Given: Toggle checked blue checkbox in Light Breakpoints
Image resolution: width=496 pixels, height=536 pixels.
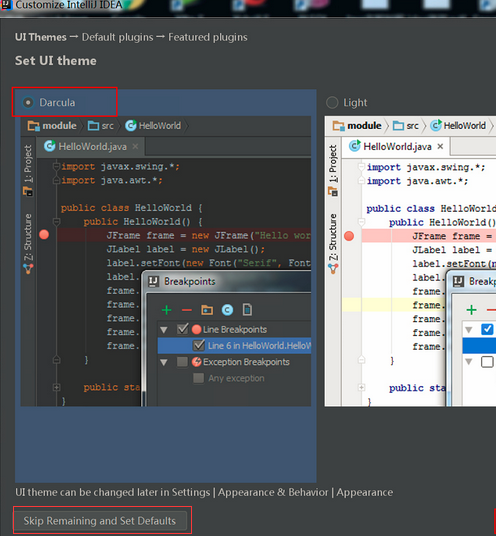Looking at the screenshot, I should (487, 330).
